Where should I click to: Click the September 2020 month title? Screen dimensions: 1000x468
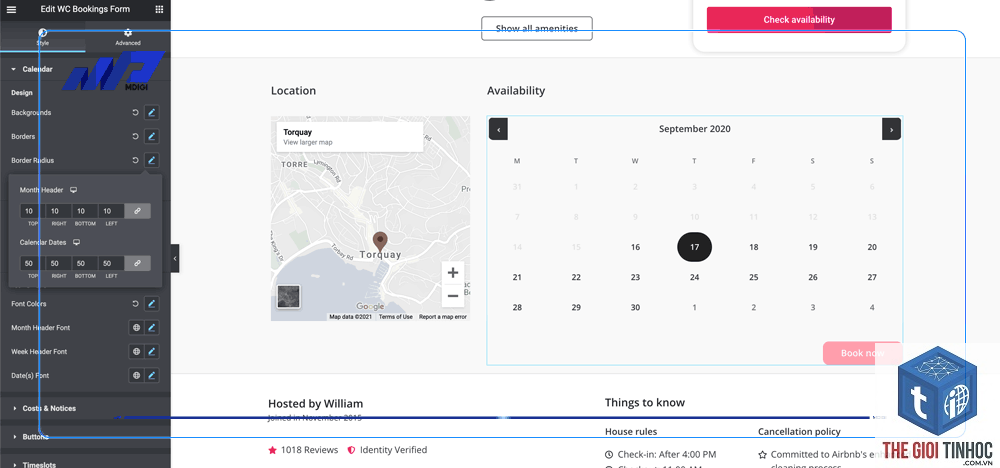tap(695, 129)
